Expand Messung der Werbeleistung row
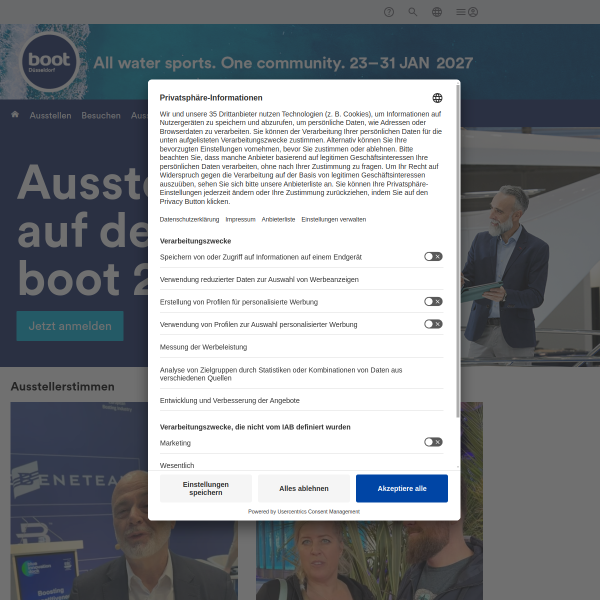The height and width of the screenshot is (600, 600). (302, 347)
